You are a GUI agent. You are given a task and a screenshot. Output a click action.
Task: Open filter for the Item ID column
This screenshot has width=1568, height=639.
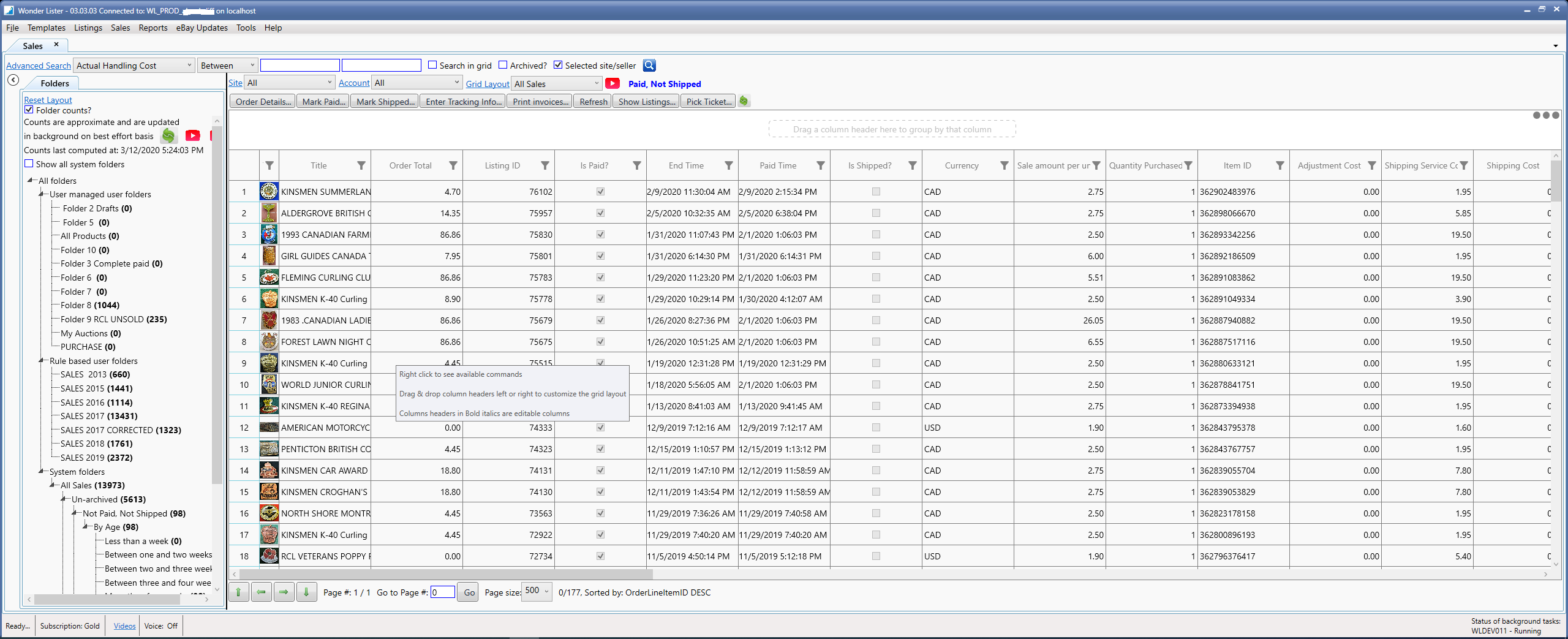click(1280, 165)
